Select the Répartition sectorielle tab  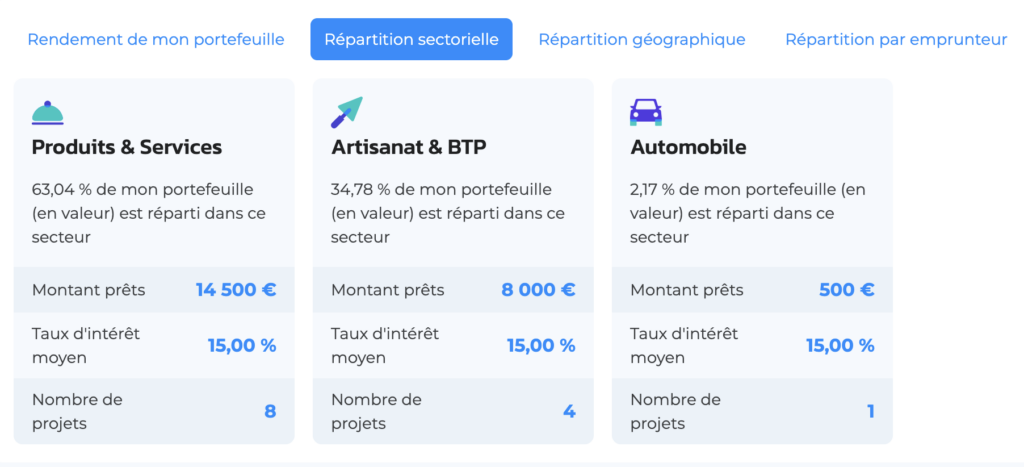(411, 40)
